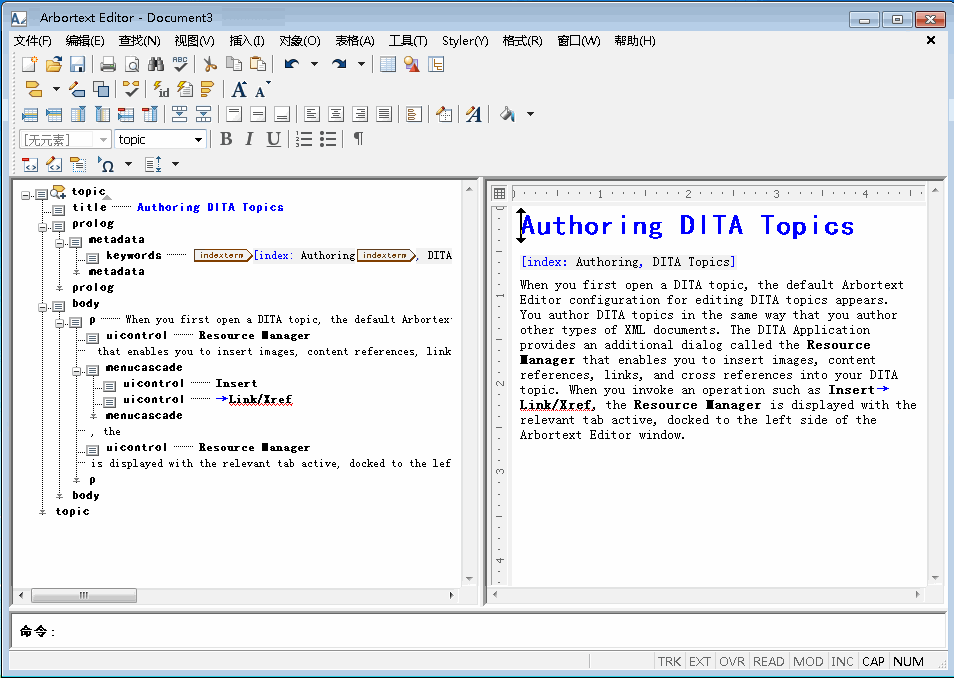
Task: Open the paint bucket color dropdown arrow
Action: click(x=531, y=114)
